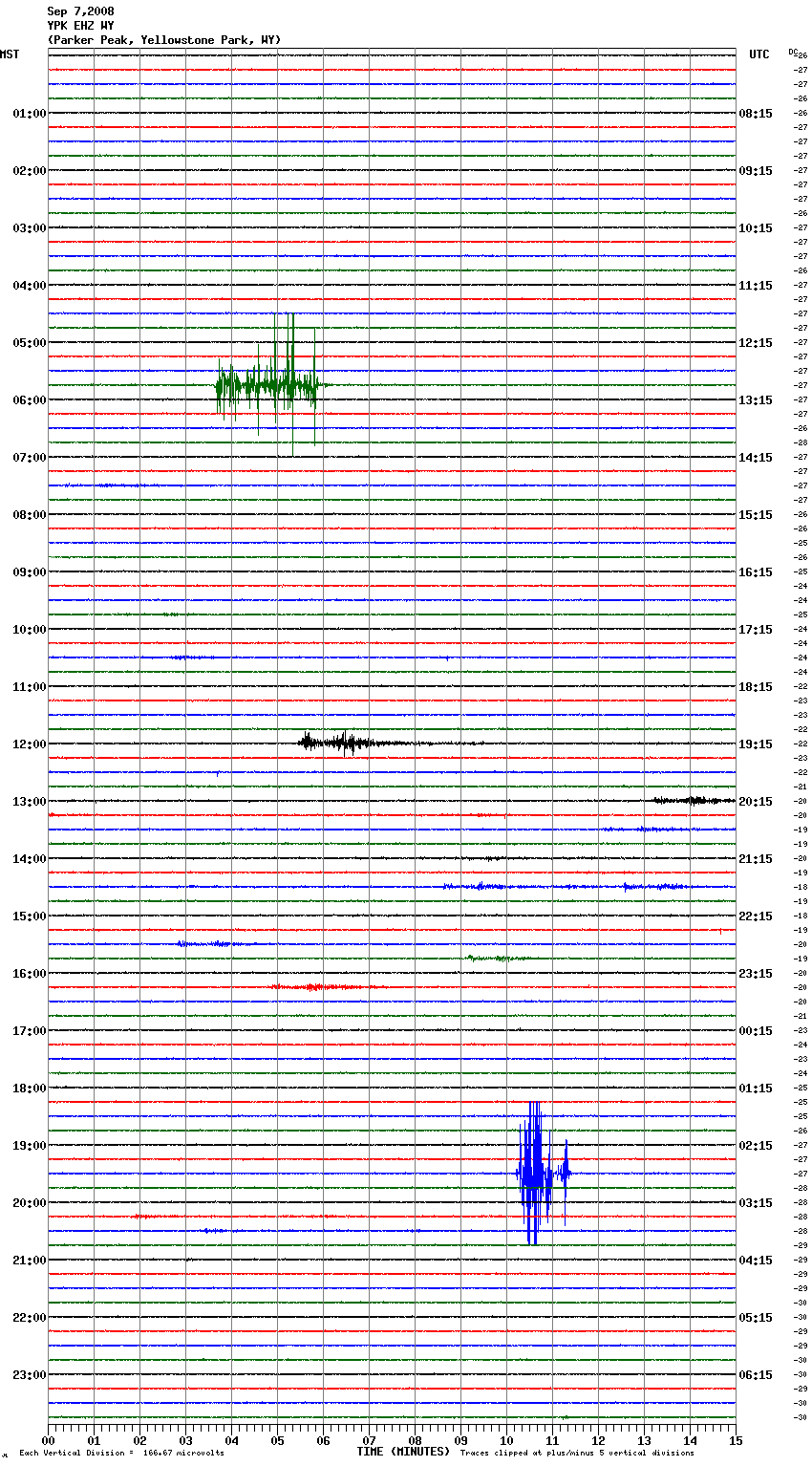Click the 'UTC' column header
Image resolution: width=812 pixels, height=1466 pixels.
[759, 54]
